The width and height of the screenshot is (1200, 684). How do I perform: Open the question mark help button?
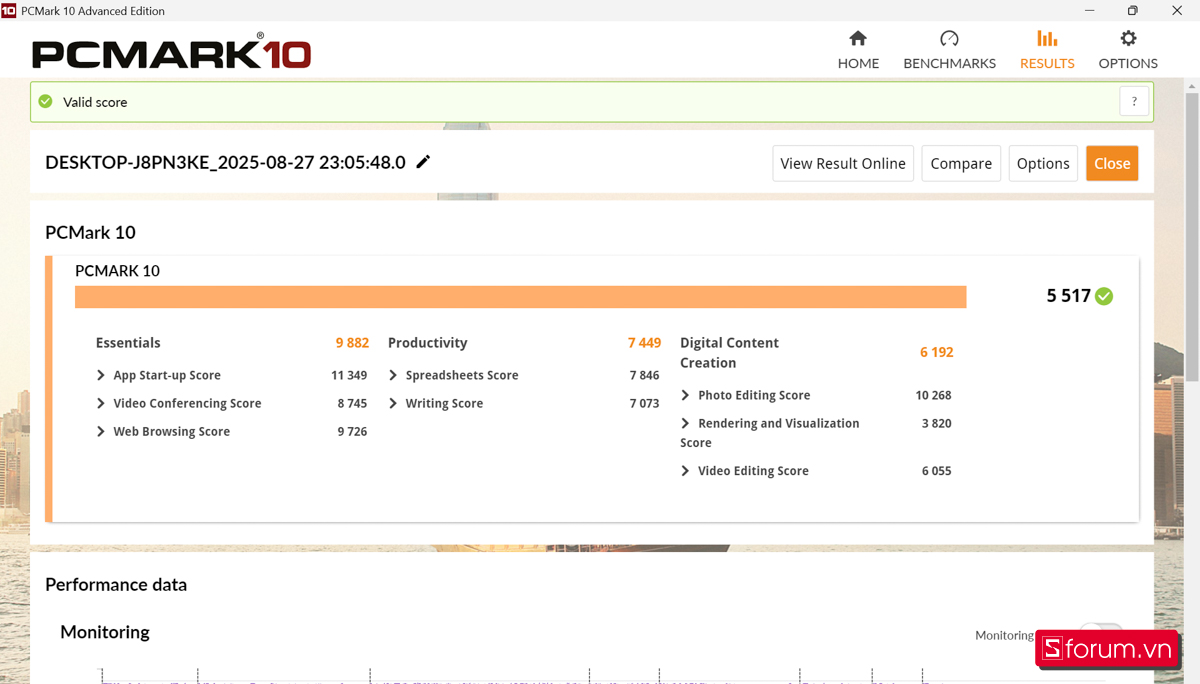pos(1134,101)
